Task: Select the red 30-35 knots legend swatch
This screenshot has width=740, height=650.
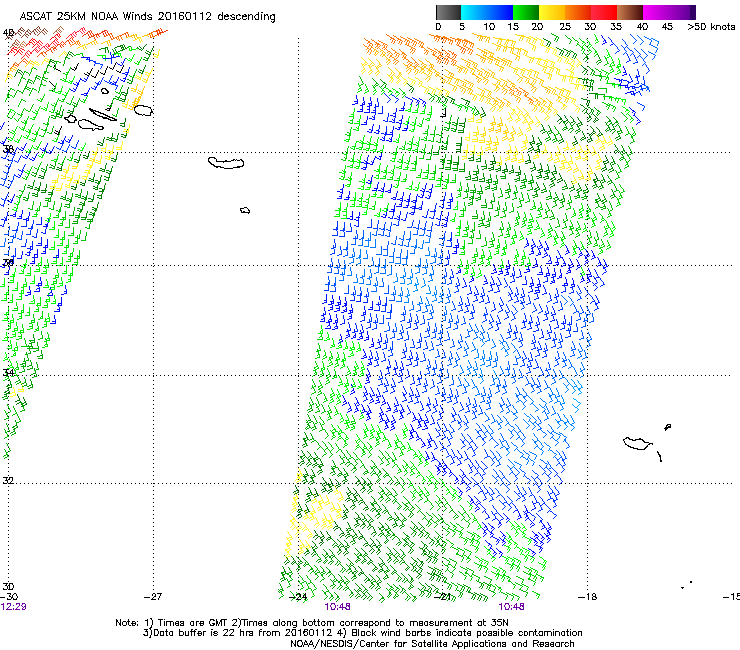Action: (x=604, y=12)
